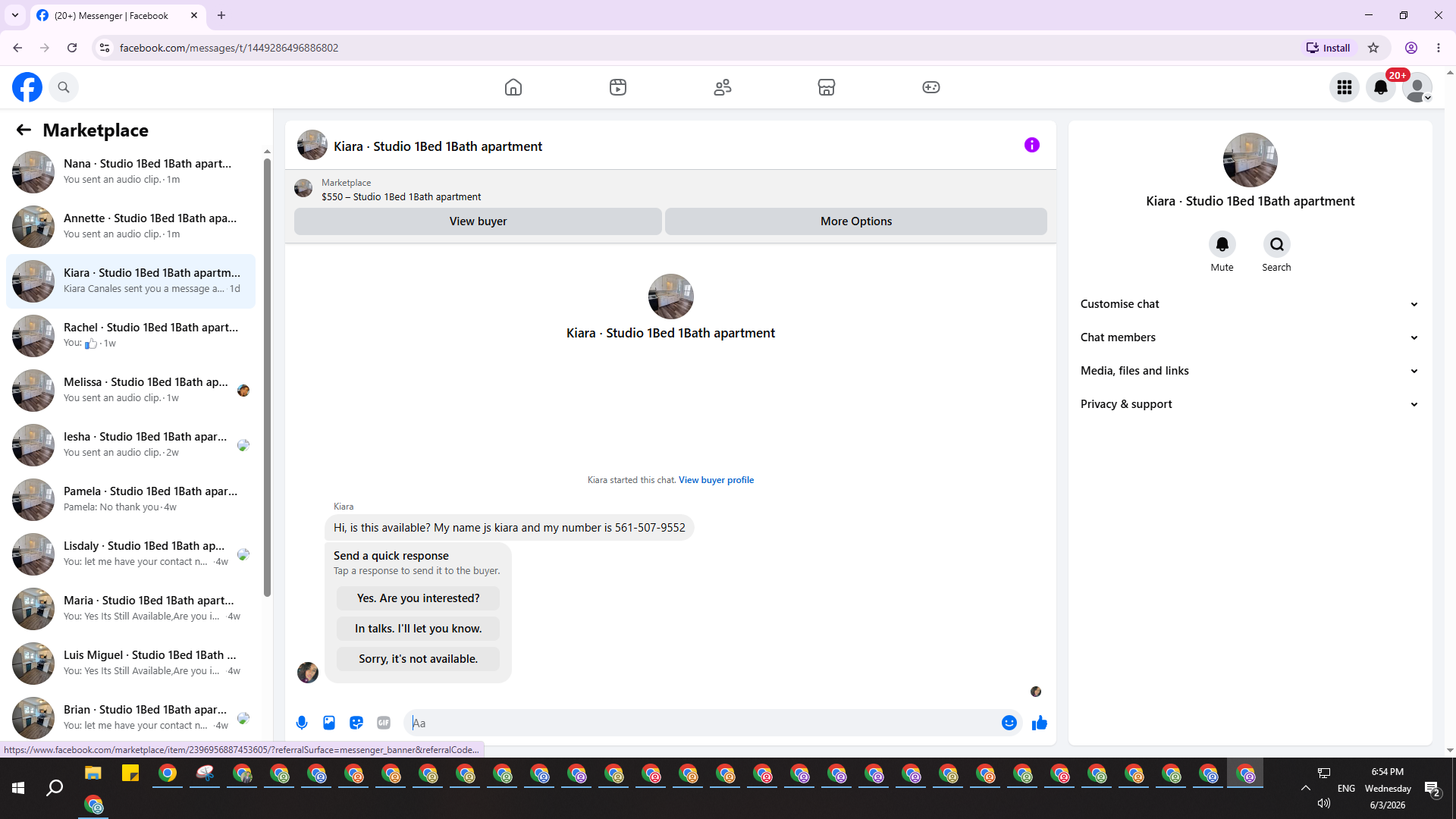The width and height of the screenshot is (1456, 819).
Task: Open Chrome three-dot menu
Action: coord(1439,48)
